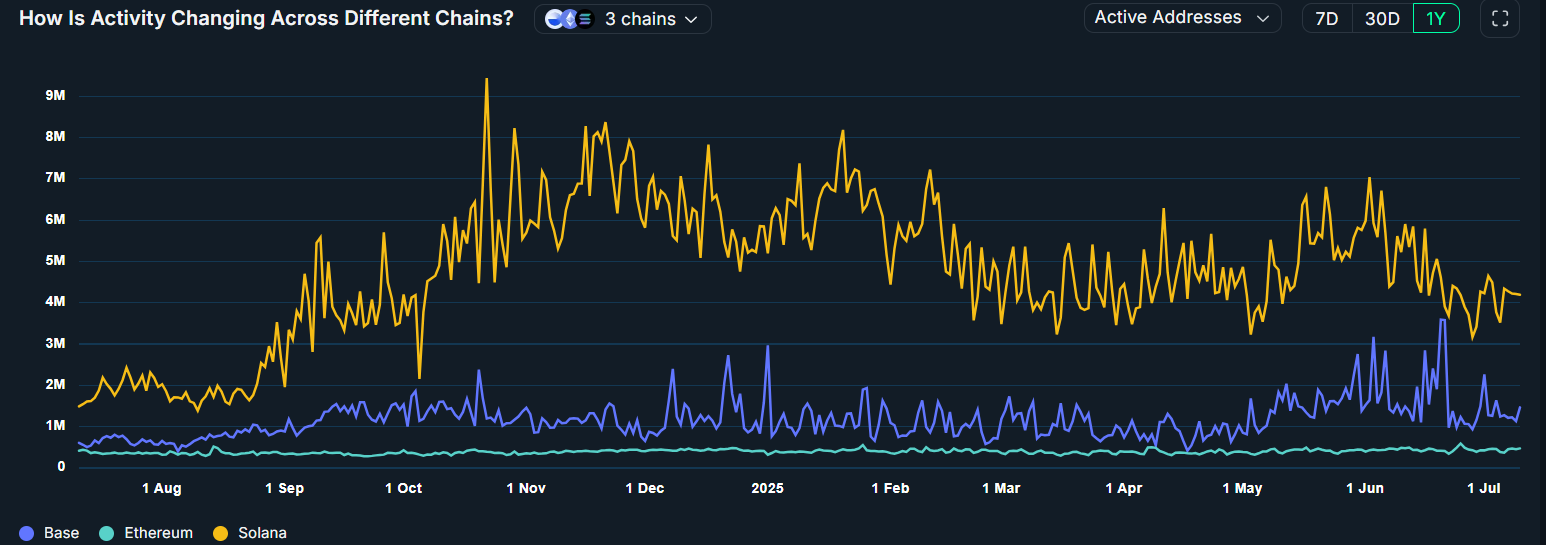
Task: Click the 1 Dec x-axis label
Action: 645,489
